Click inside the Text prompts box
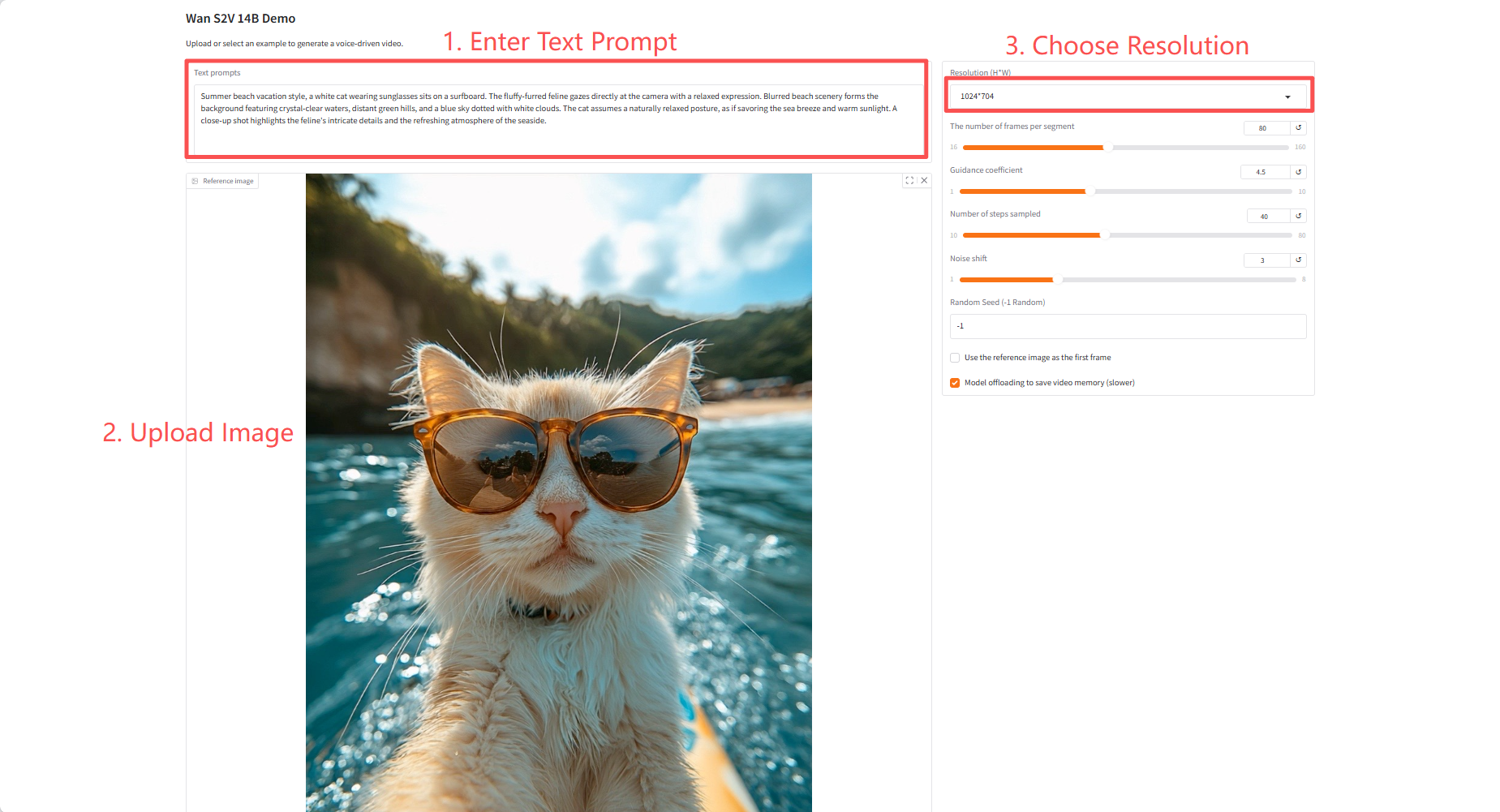The width and height of the screenshot is (1500, 812). pyautogui.click(x=558, y=119)
